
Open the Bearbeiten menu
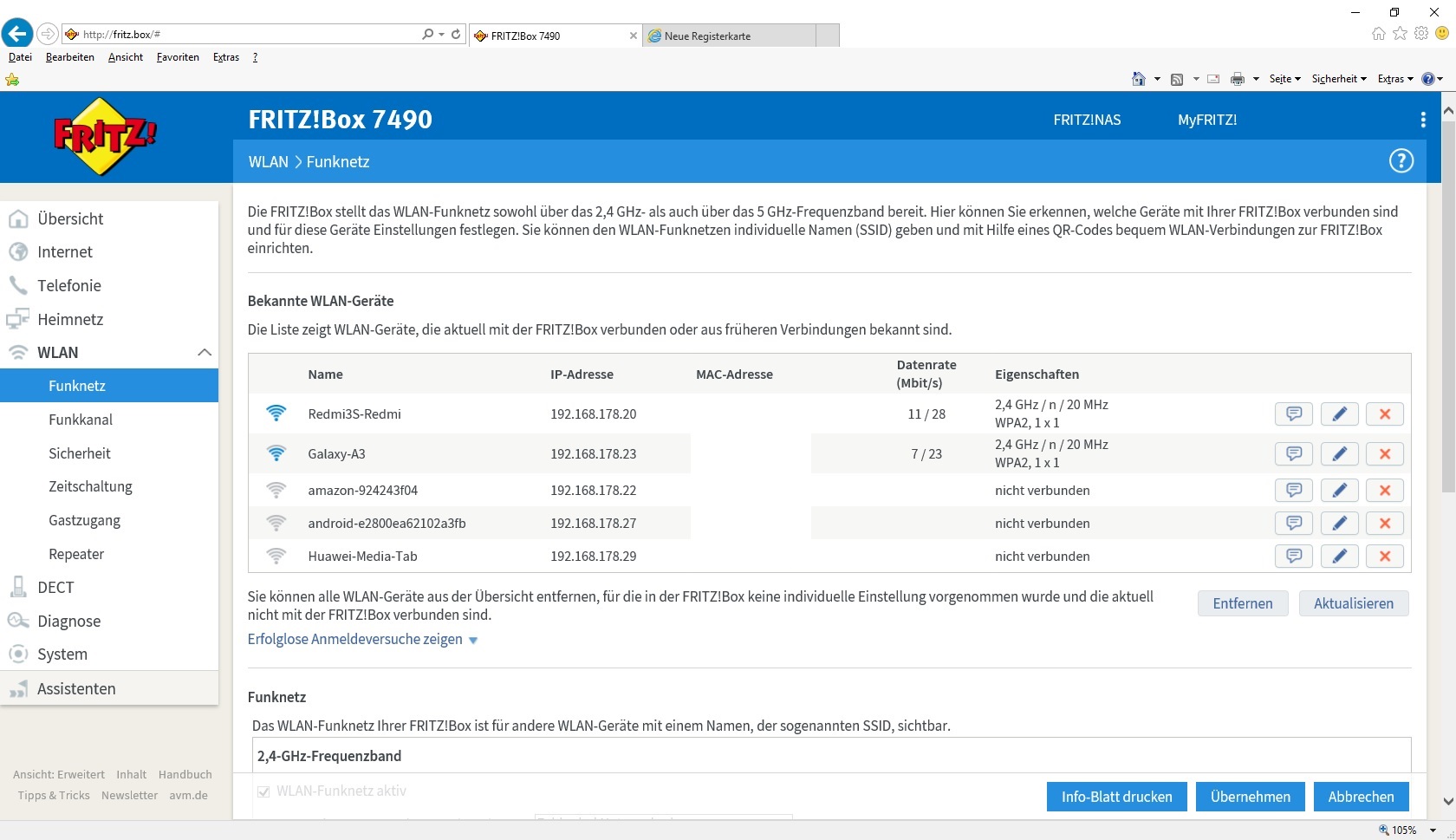[x=70, y=57]
